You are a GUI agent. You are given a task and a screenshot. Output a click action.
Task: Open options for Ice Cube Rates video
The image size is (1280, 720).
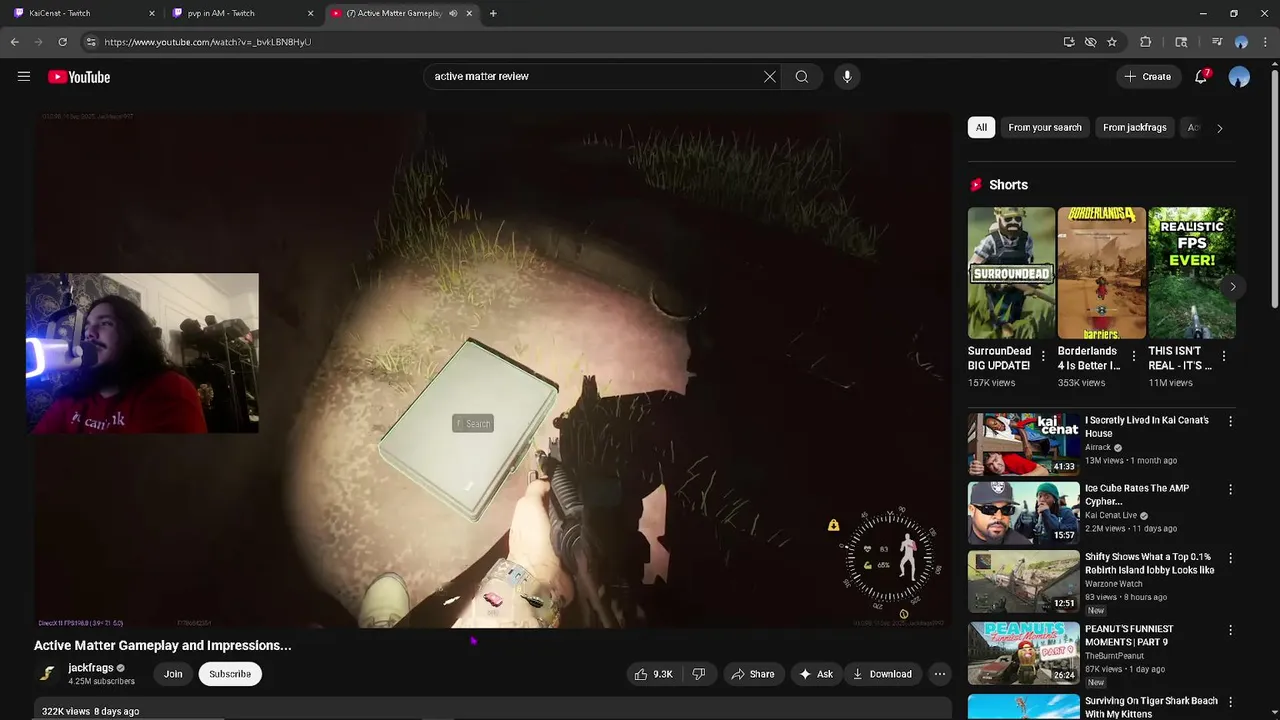[x=1230, y=490]
